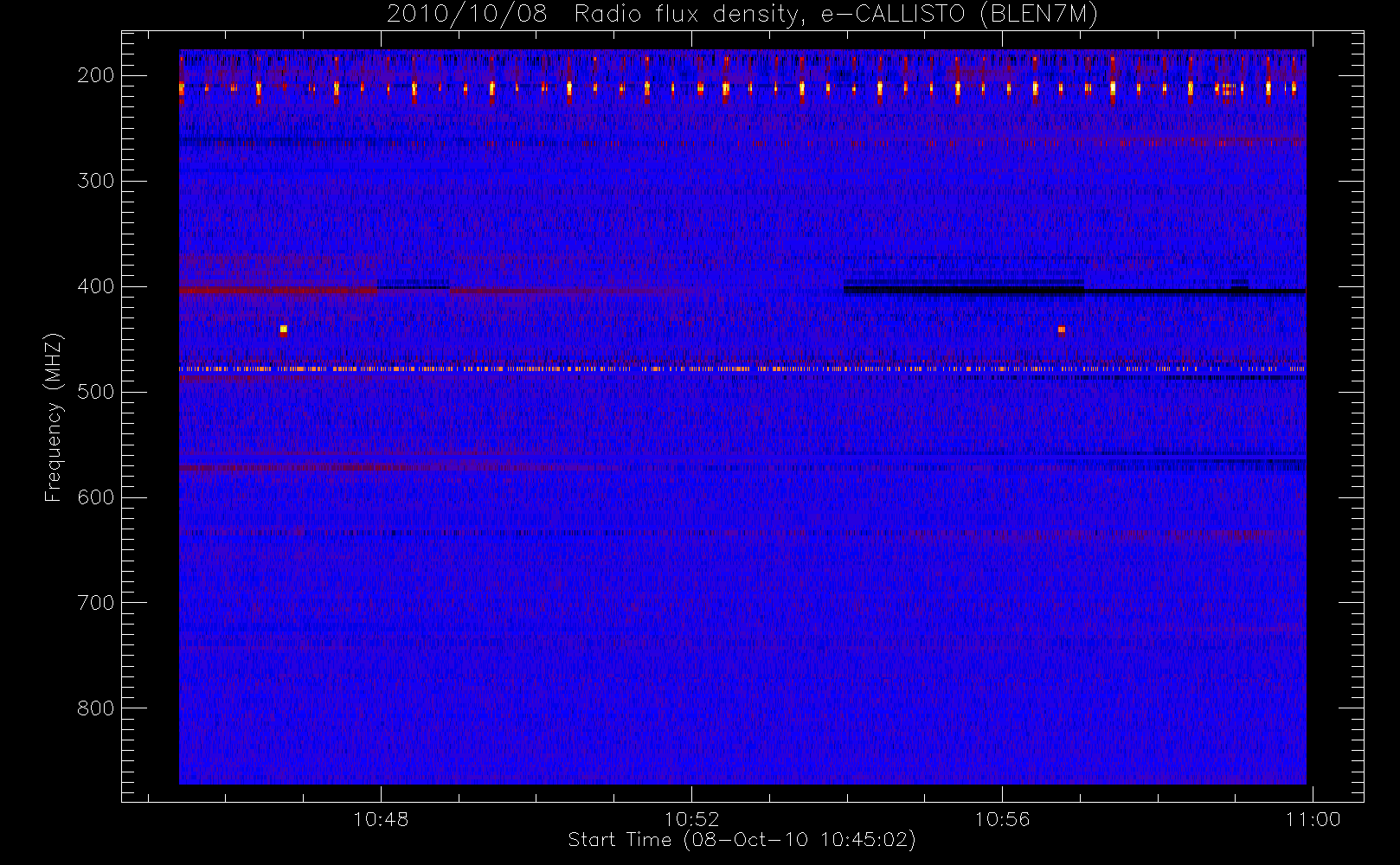The width and height of the screenshot is (1400, 865).
Task: Click the black band near 400 MHz around 10:55
Action: pos(964,289)
